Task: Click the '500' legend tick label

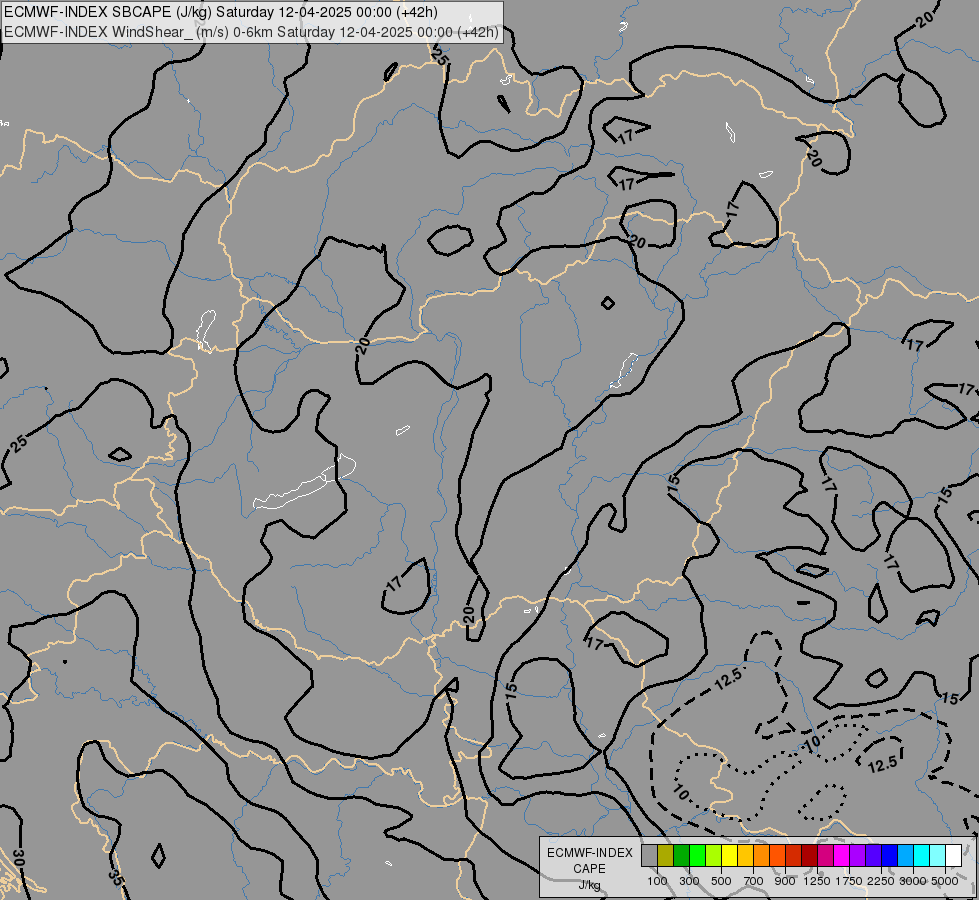Action: 721,881
